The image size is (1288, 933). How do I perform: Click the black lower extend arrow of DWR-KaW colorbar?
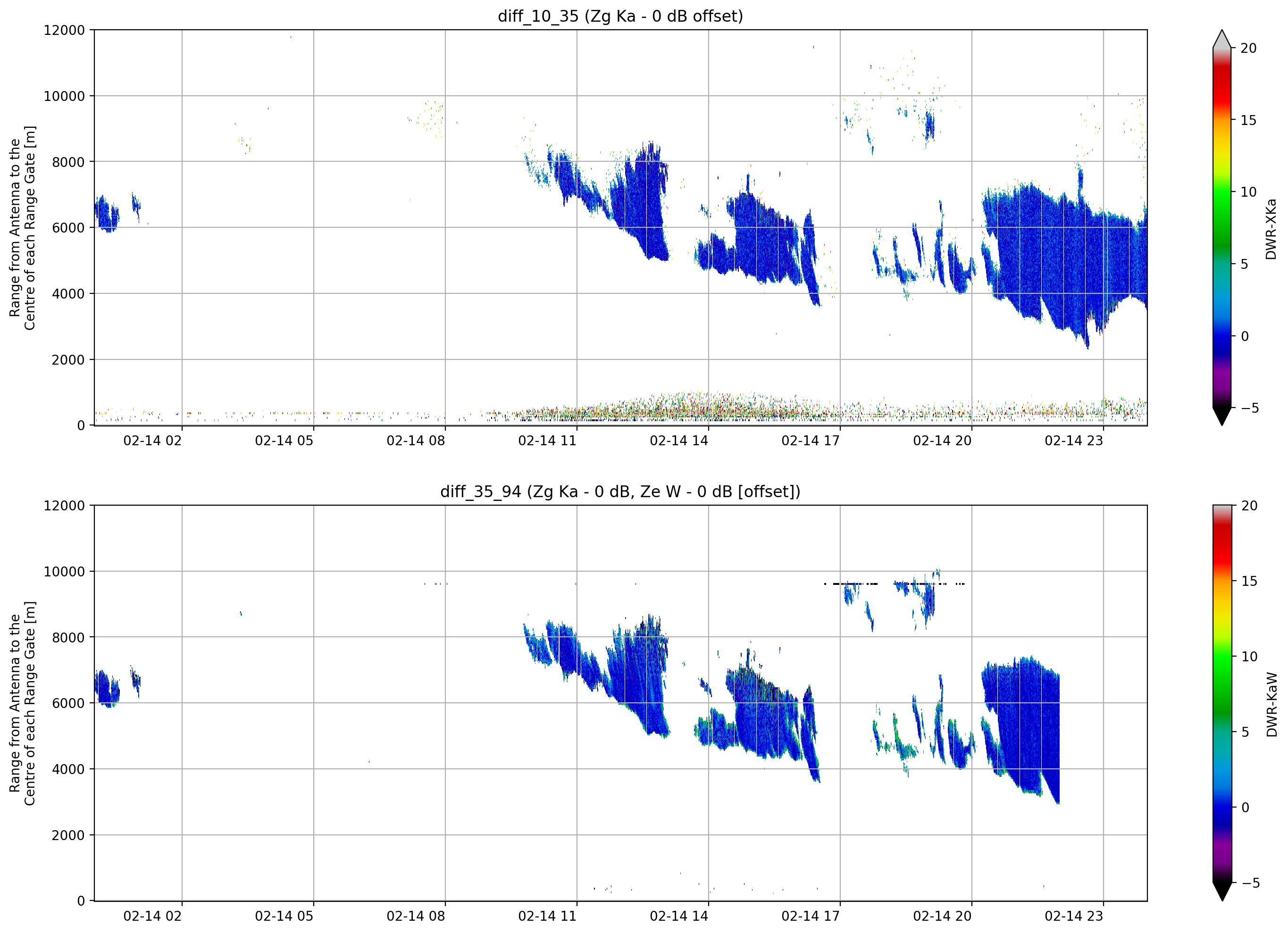1222,891
